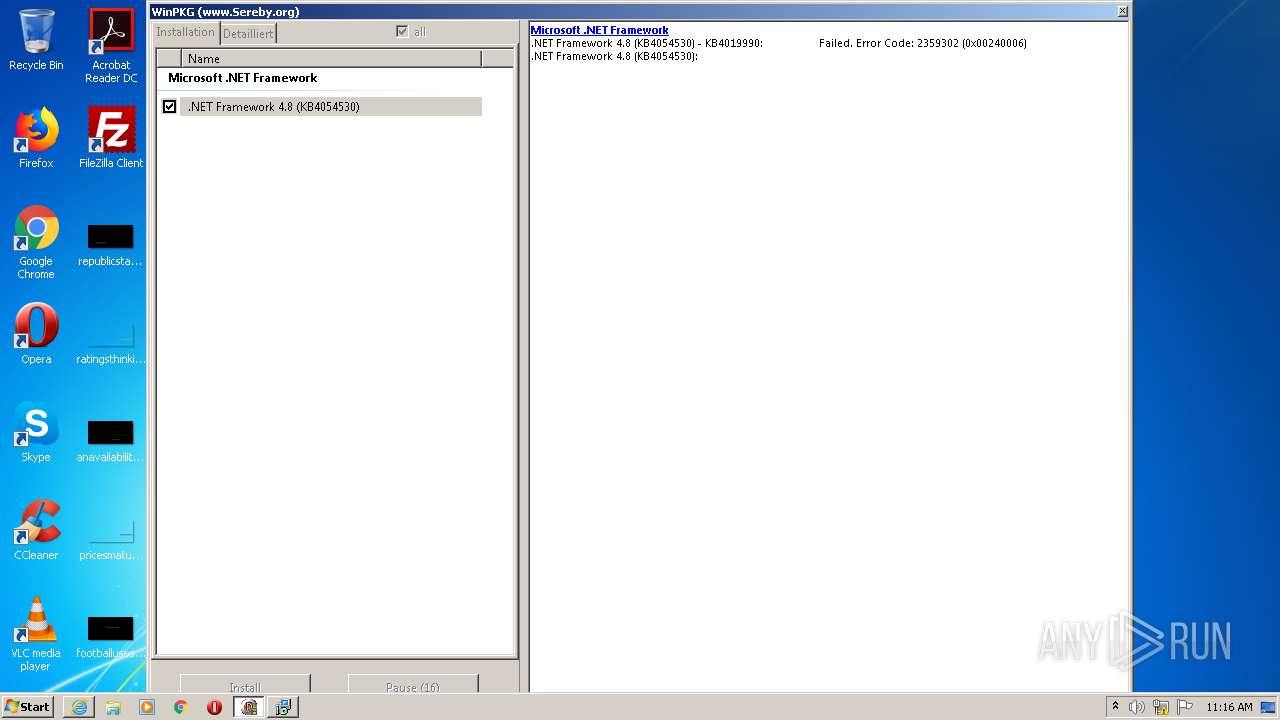Select the Google Chrome desktop shortcut
The width and height of the screenshot is (1280, 720).
(x=36, y=242)
